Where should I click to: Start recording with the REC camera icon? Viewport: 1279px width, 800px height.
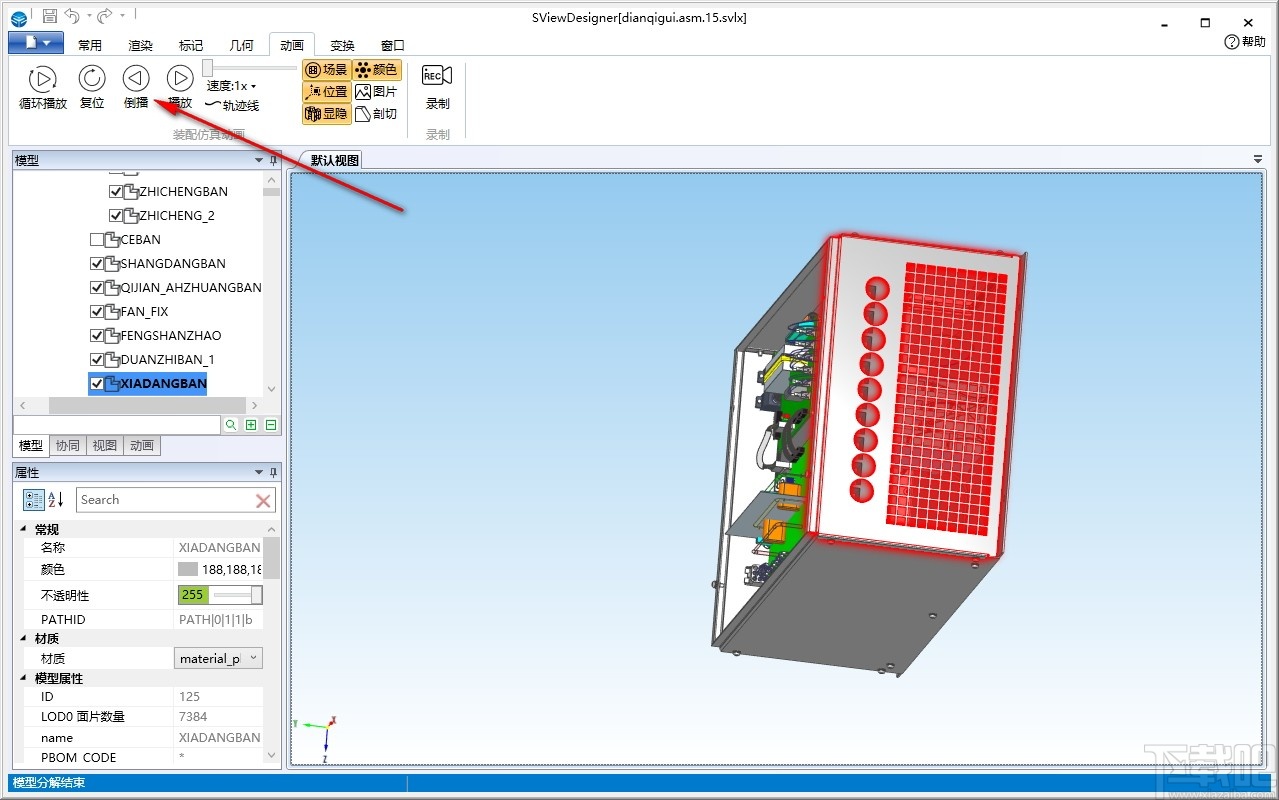[437, 77]
